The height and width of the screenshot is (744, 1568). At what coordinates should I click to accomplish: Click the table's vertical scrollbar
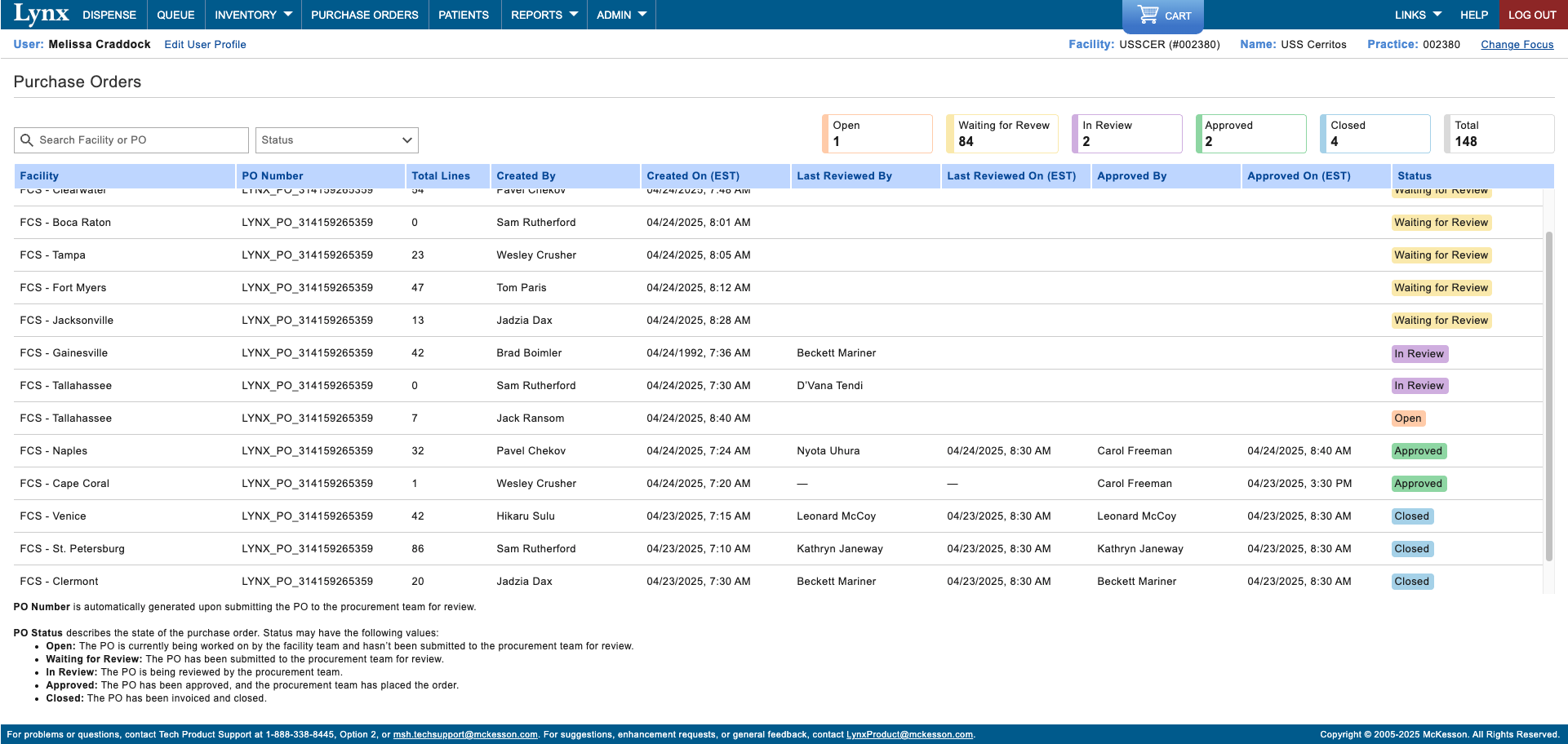click(1548, 396)
